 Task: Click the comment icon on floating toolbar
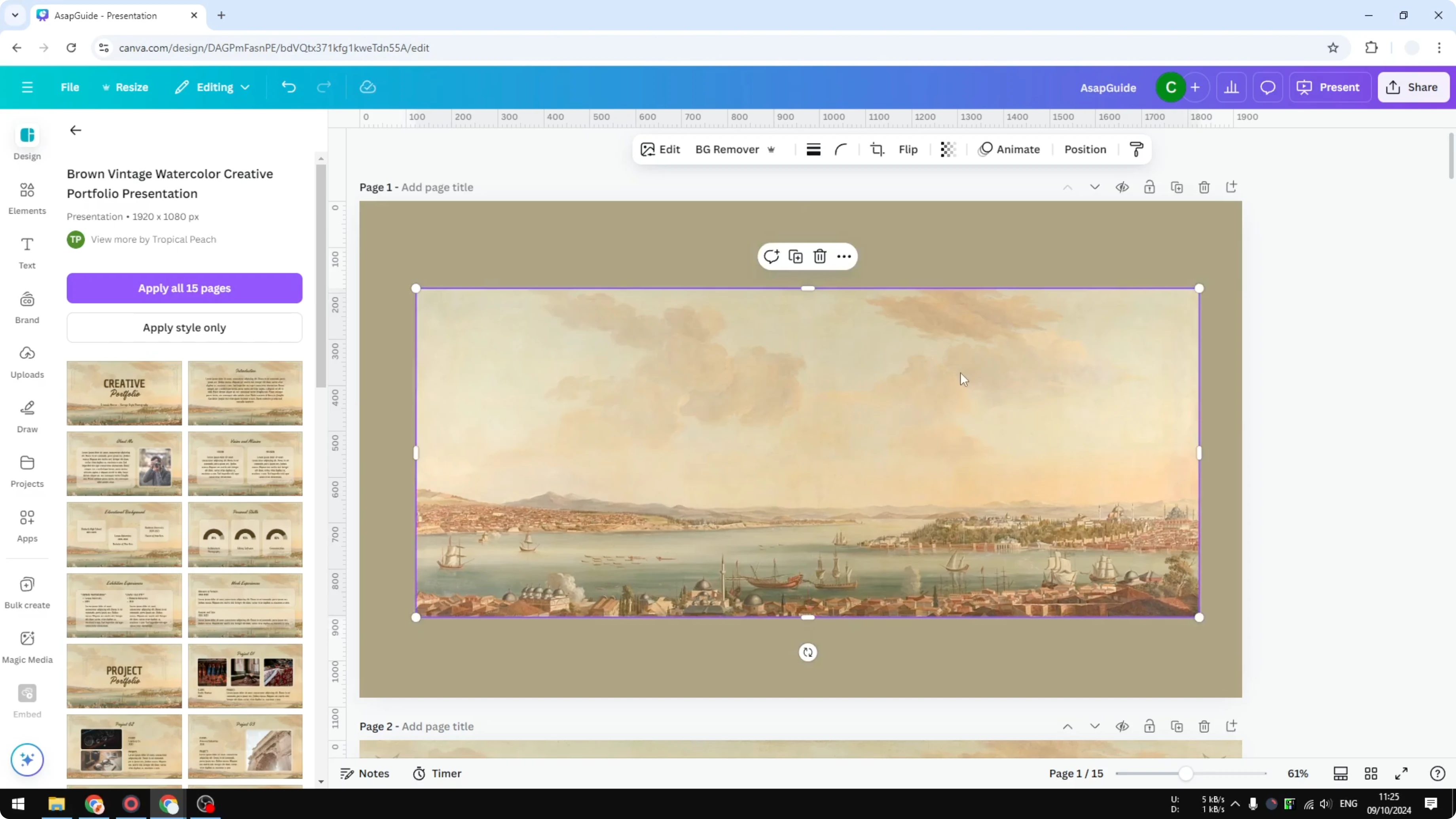pos(772,257)
